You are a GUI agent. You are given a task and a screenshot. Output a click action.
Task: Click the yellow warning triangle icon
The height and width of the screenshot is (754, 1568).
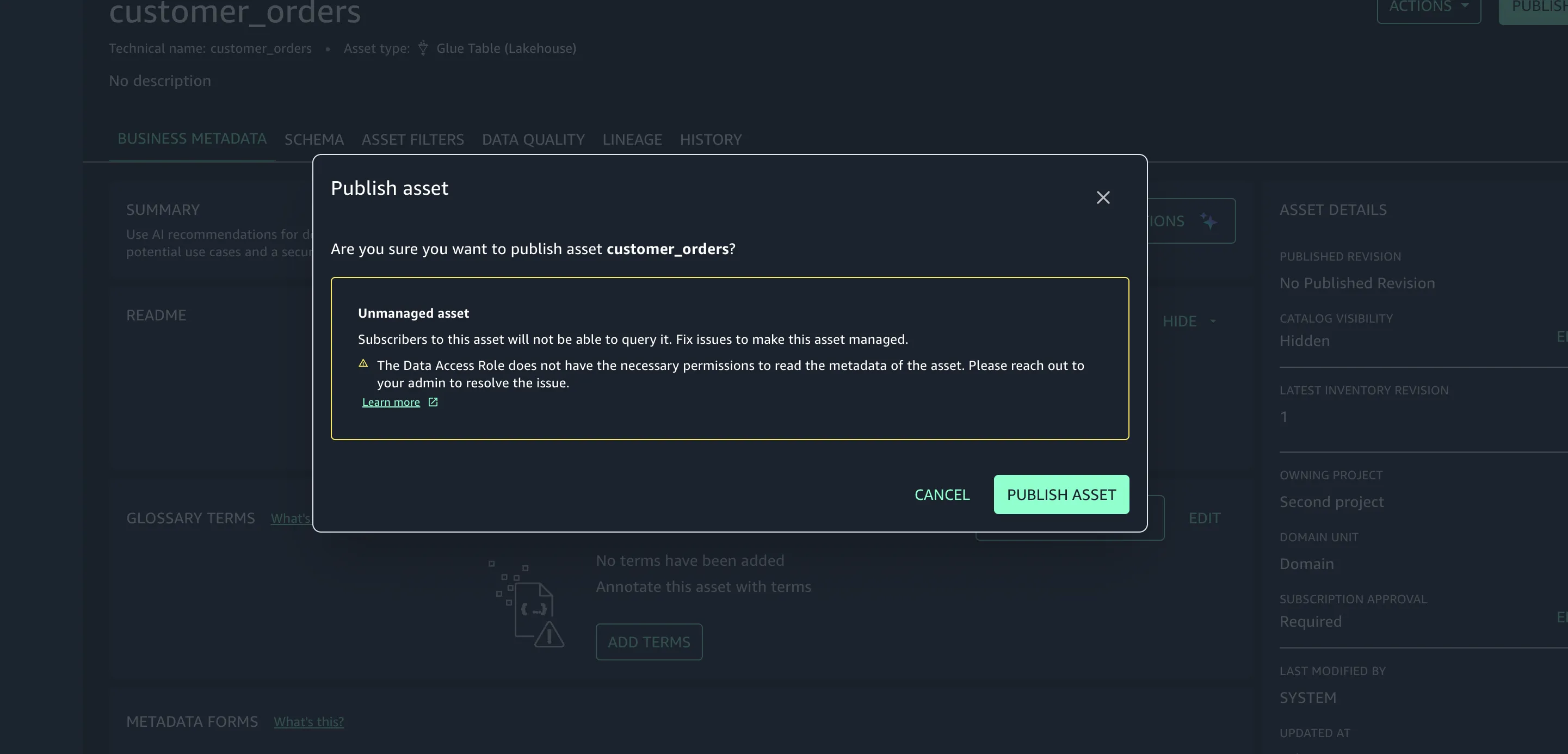pos(363,363)
